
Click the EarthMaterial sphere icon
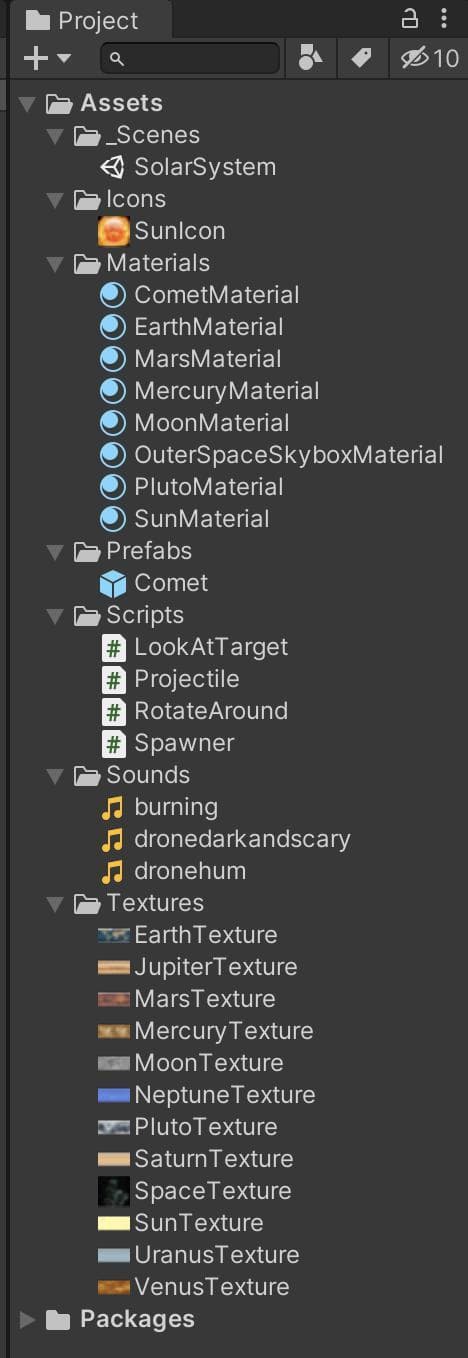113,327
